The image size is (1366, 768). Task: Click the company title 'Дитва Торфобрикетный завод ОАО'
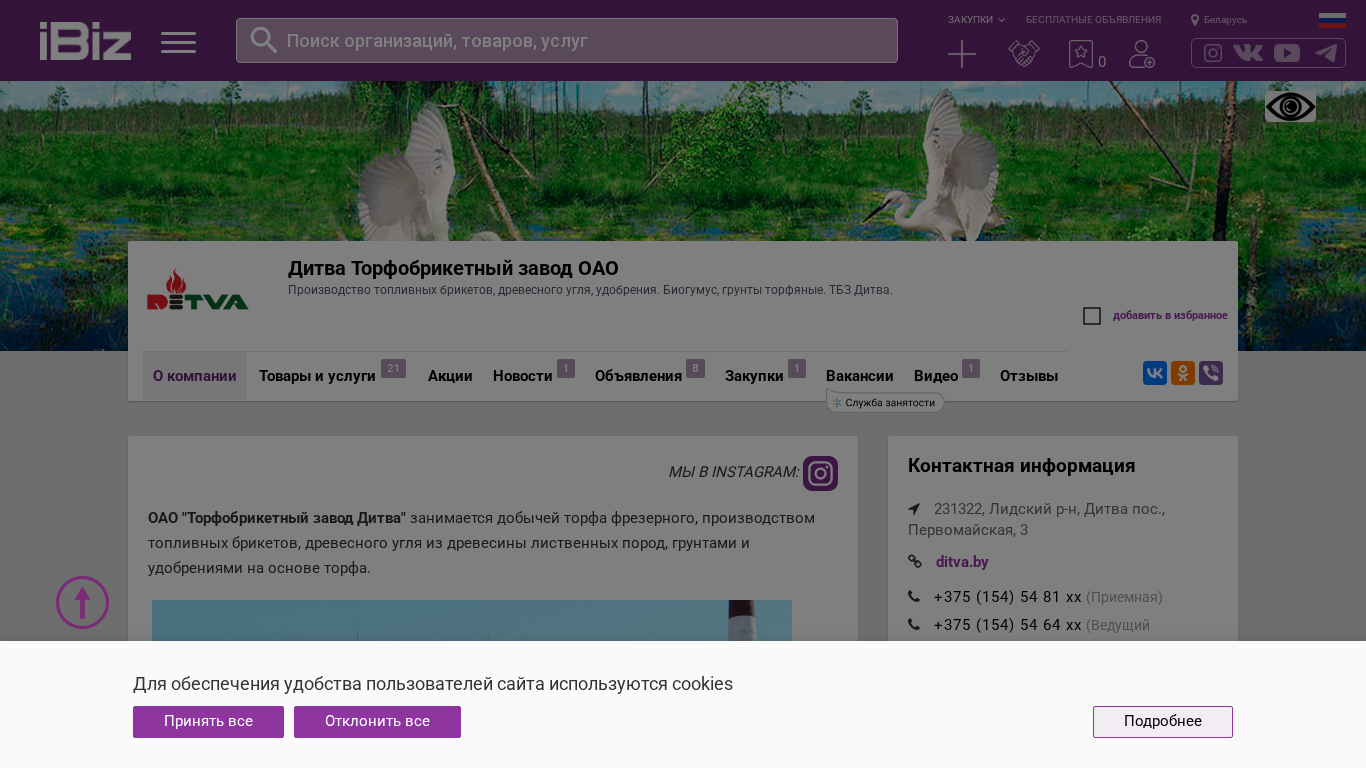453,268
